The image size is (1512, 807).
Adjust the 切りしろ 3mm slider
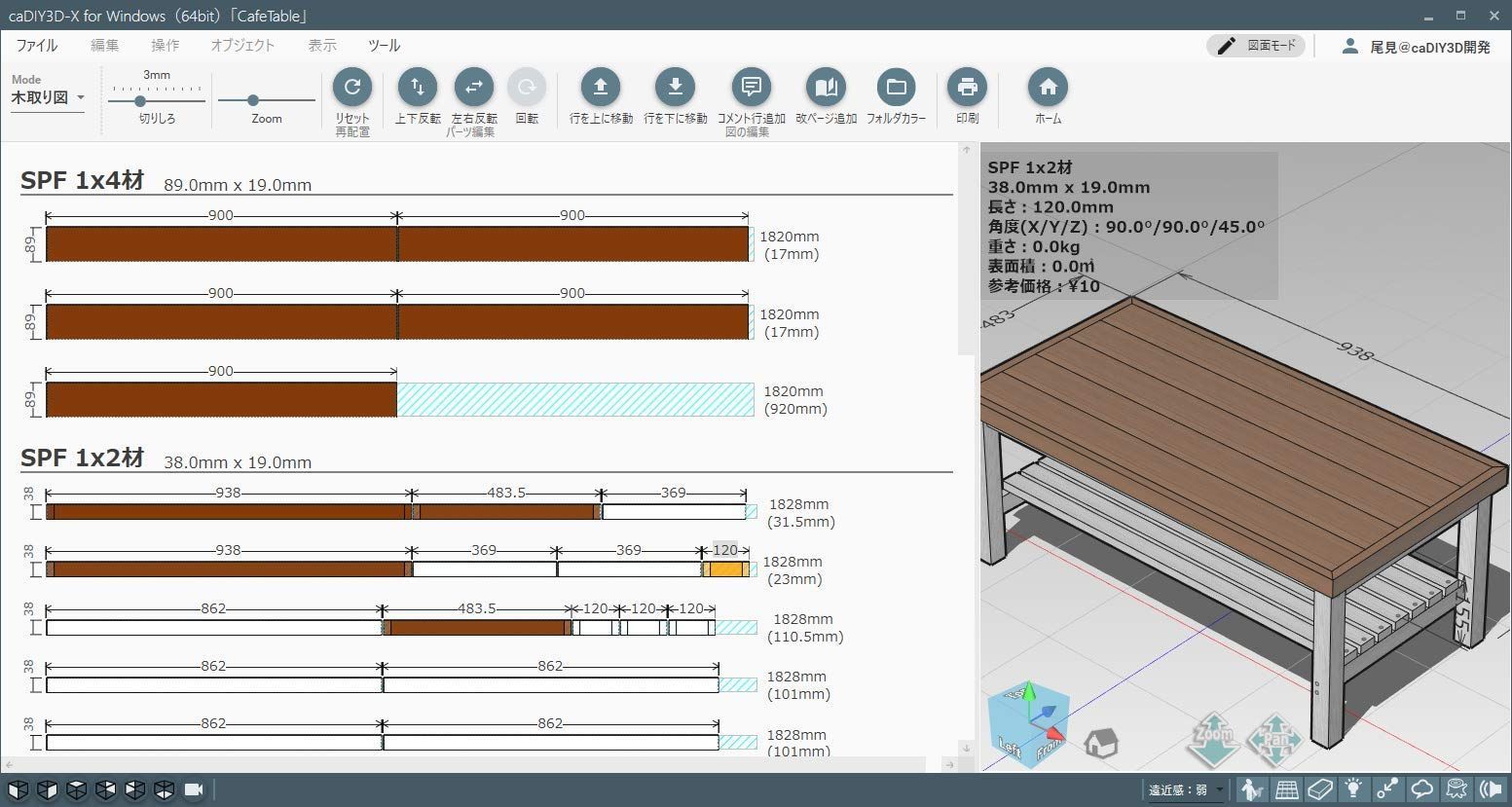pyautogui.click(x=140, y=100)
